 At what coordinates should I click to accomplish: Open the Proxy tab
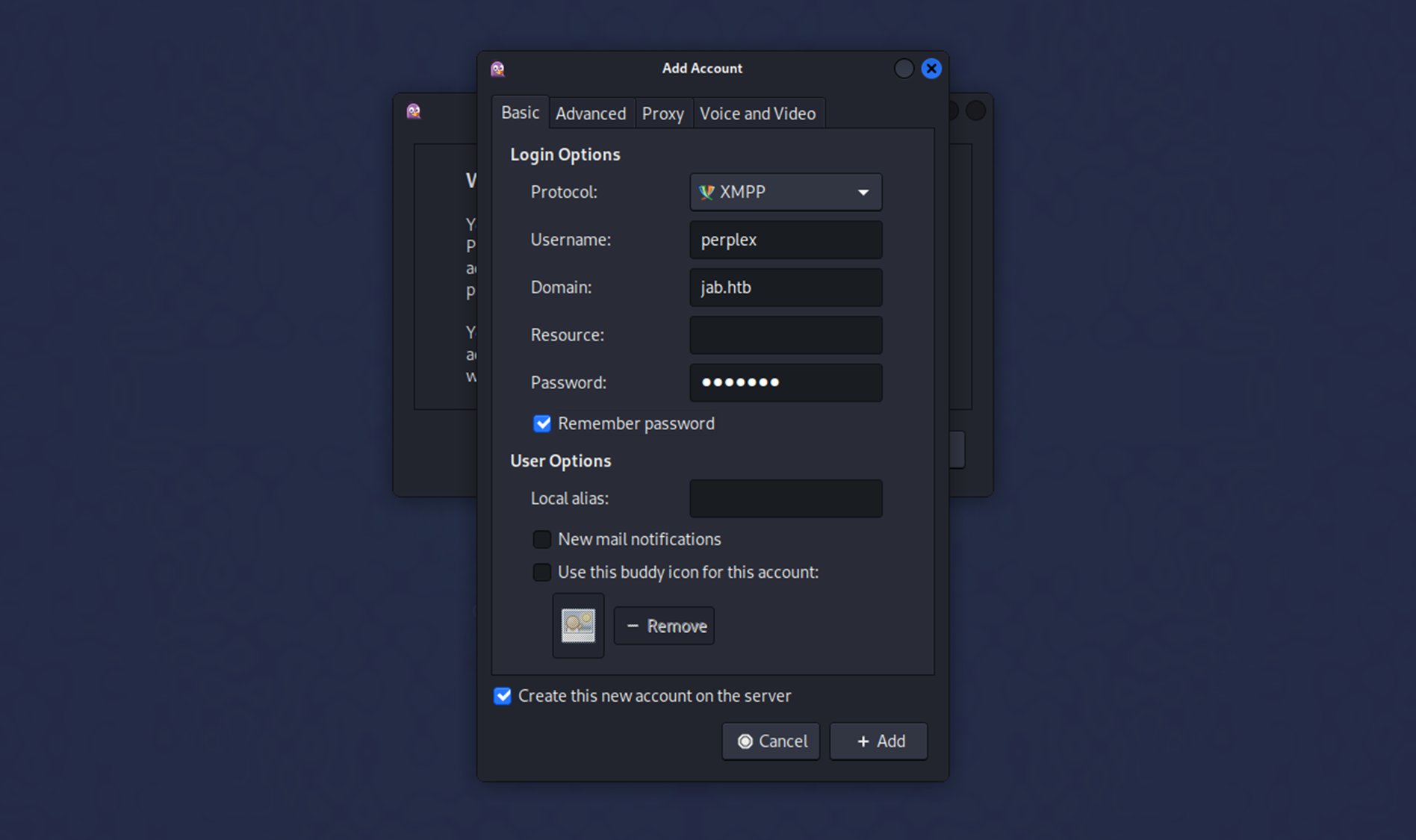(663, 113)
